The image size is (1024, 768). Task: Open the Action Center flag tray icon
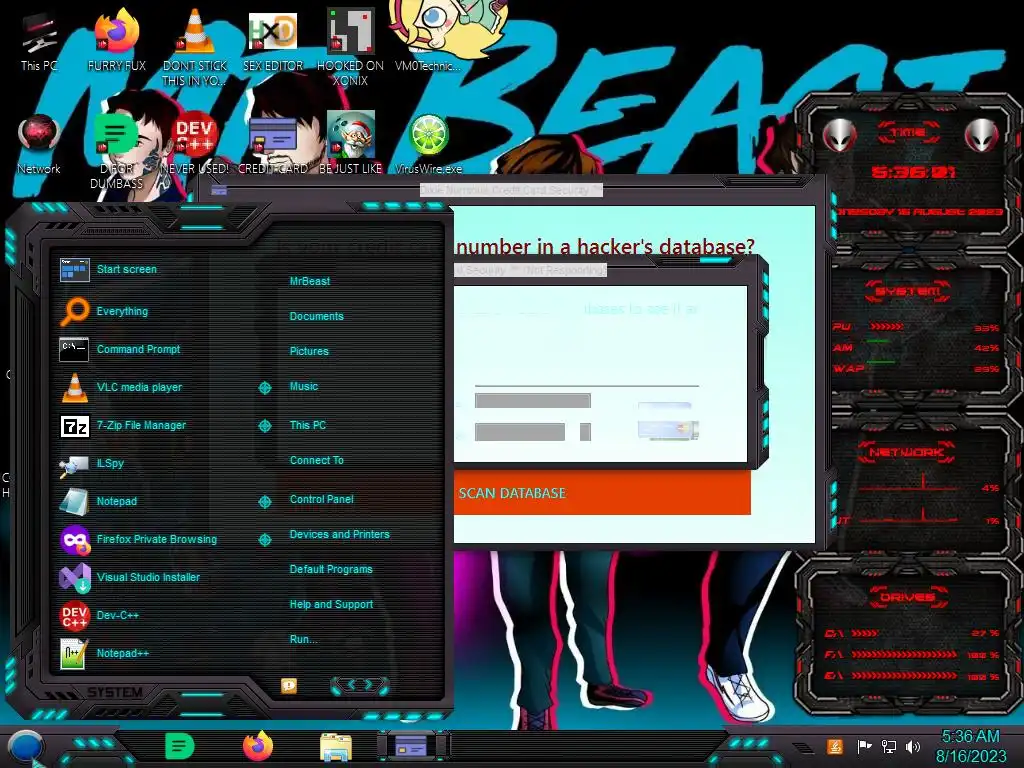pos(864,746)
